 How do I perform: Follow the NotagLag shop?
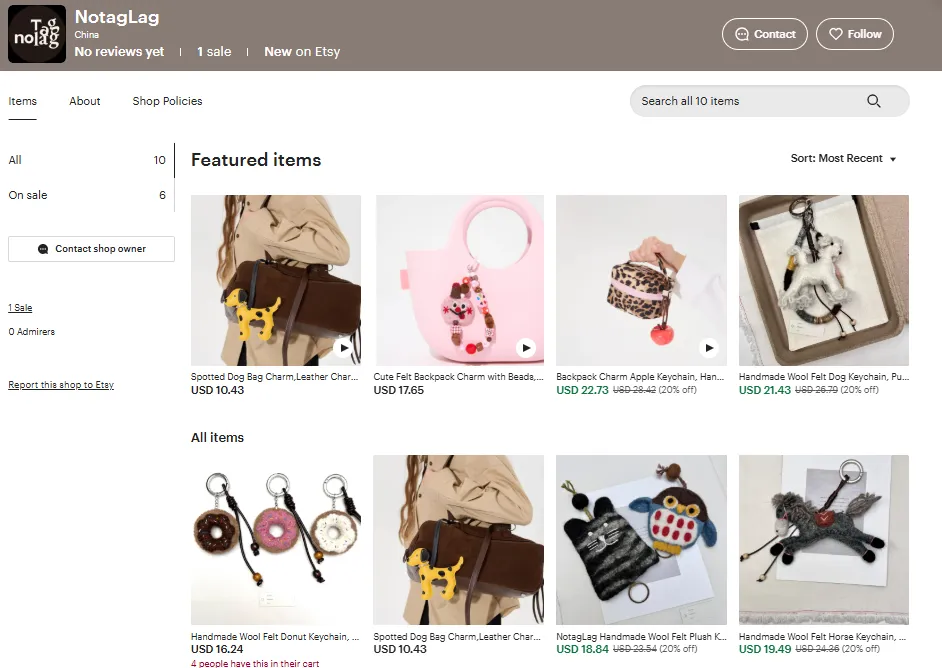854,34
